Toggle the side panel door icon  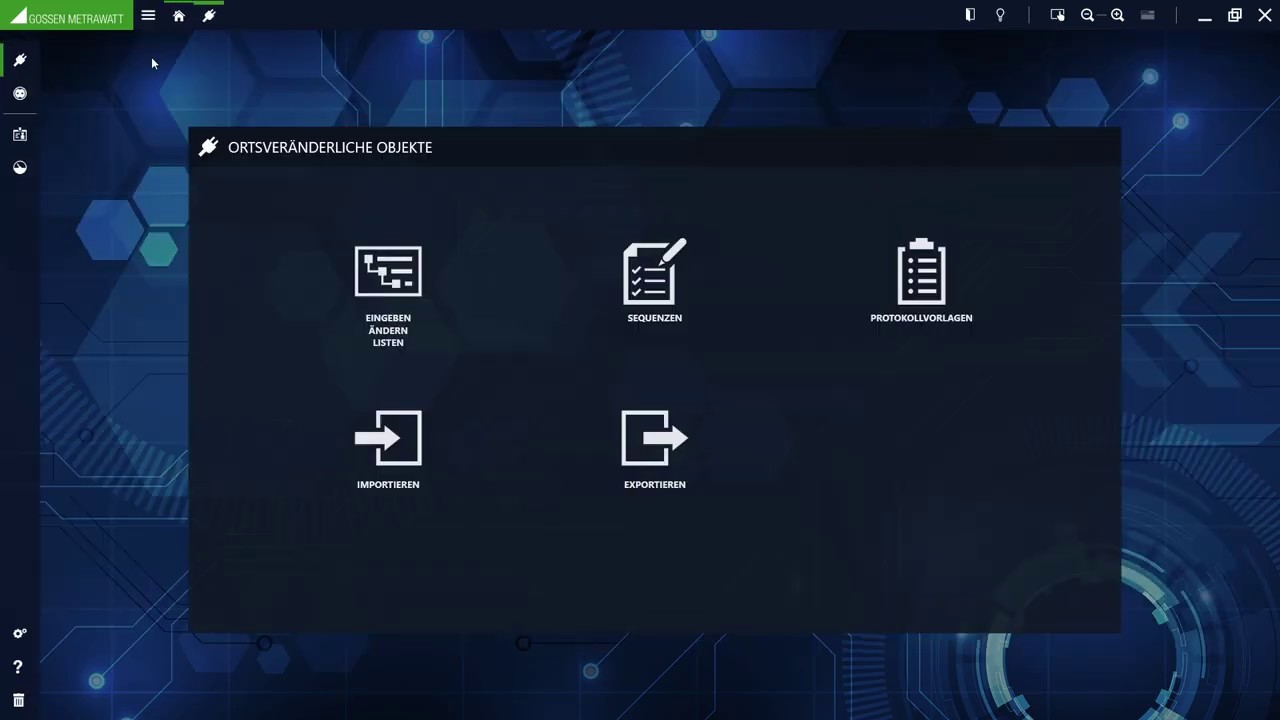click(x=970, y=15)
